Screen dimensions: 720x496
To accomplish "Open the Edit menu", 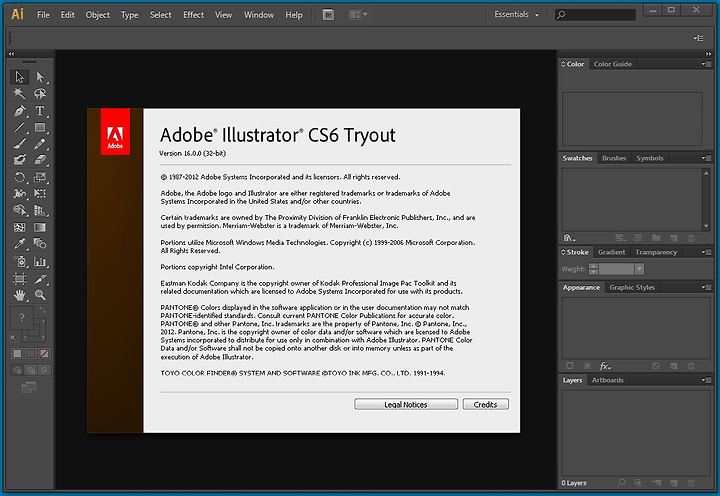I will (x=68, y=15).
